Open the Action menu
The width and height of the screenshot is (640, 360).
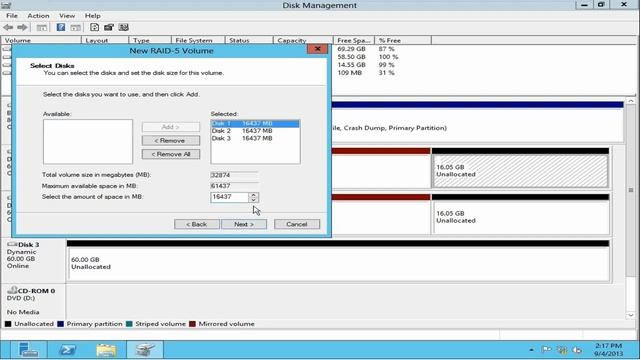38,16
